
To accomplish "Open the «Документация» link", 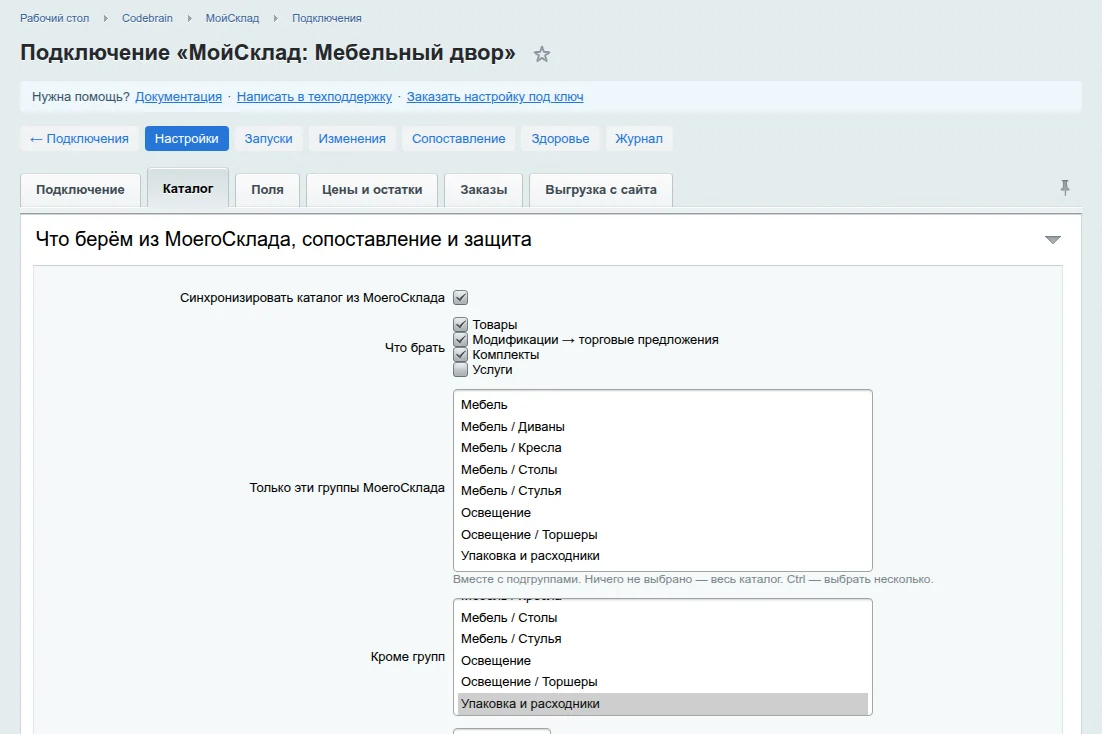I will [x=179, y=97].
